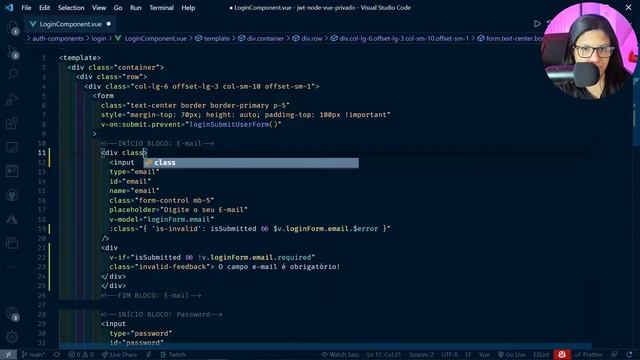The image size is (640, 360).
Task: Expand auth-components breadcrumb
Action: 58,38
